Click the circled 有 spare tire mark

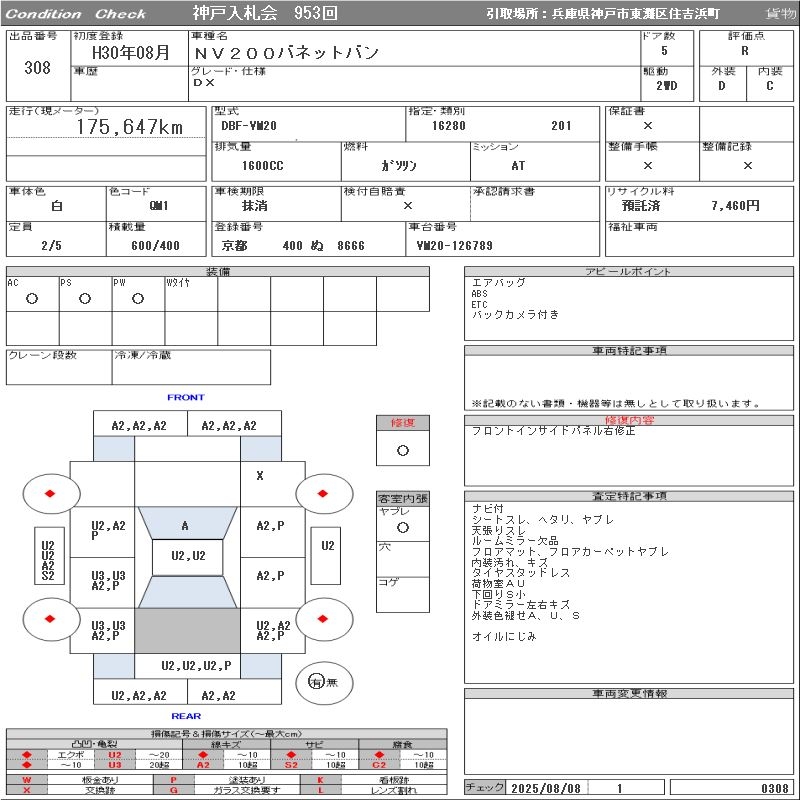(316, 682)
